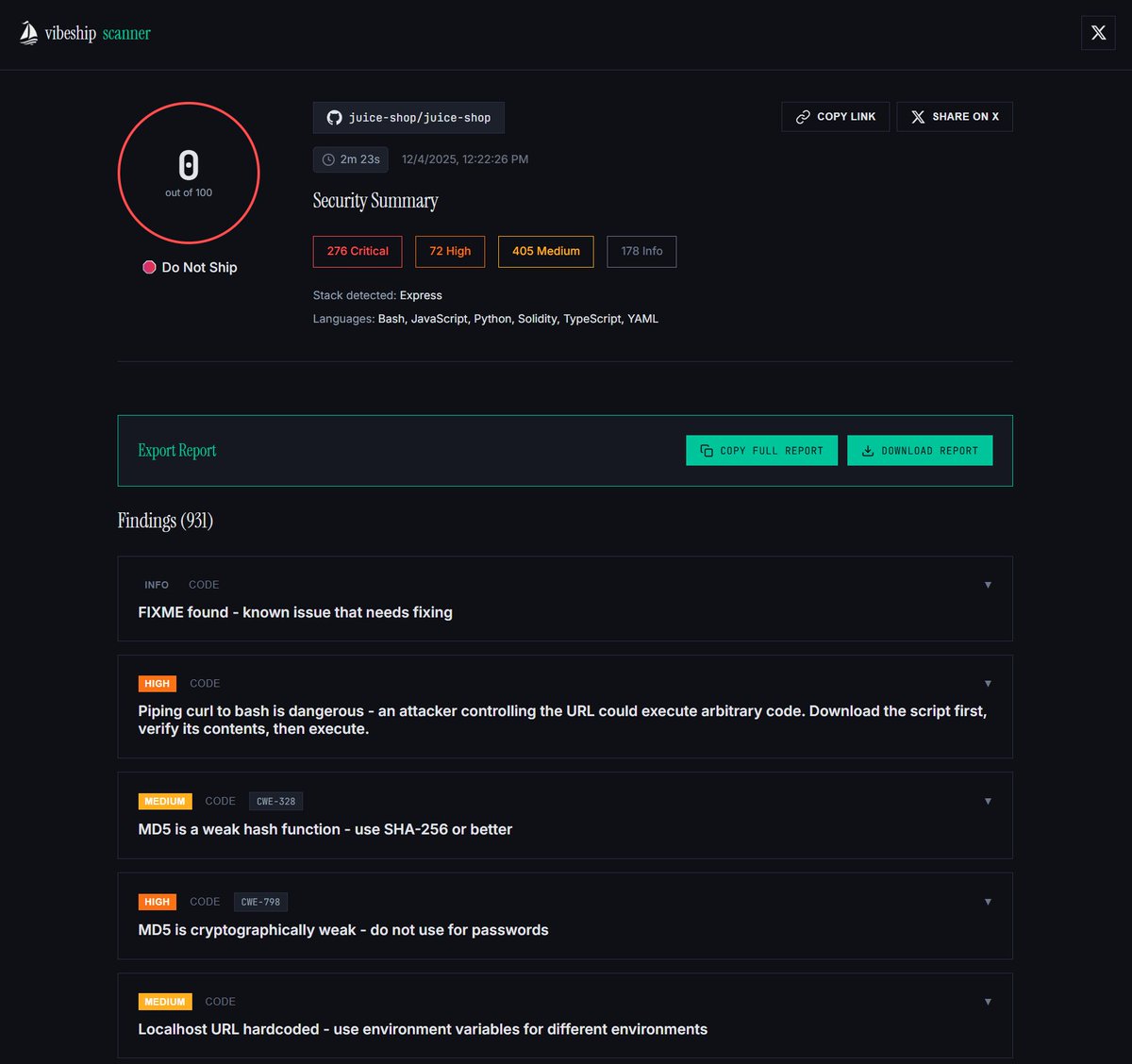Viewport: 1132px width, 1064px height.
Task: Click 'Localhost URL hardcoded' finding title
Action: (x=423, y=1029)
